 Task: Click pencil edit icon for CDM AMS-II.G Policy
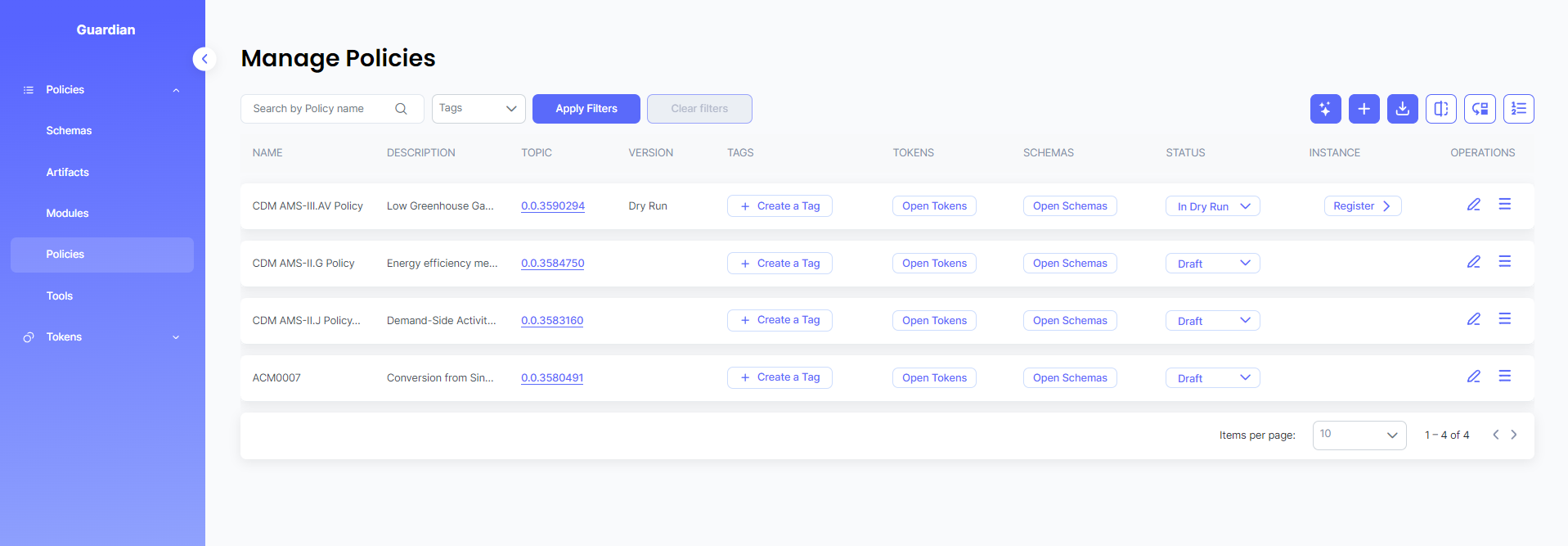coord(1473,262)
